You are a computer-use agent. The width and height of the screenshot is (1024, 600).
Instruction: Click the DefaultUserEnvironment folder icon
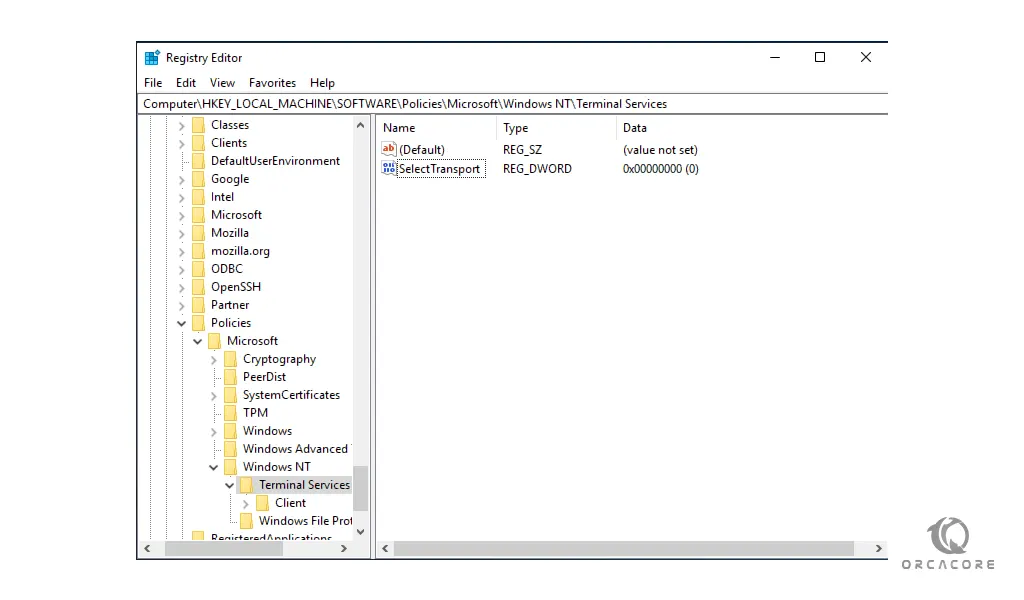point(199,161)
